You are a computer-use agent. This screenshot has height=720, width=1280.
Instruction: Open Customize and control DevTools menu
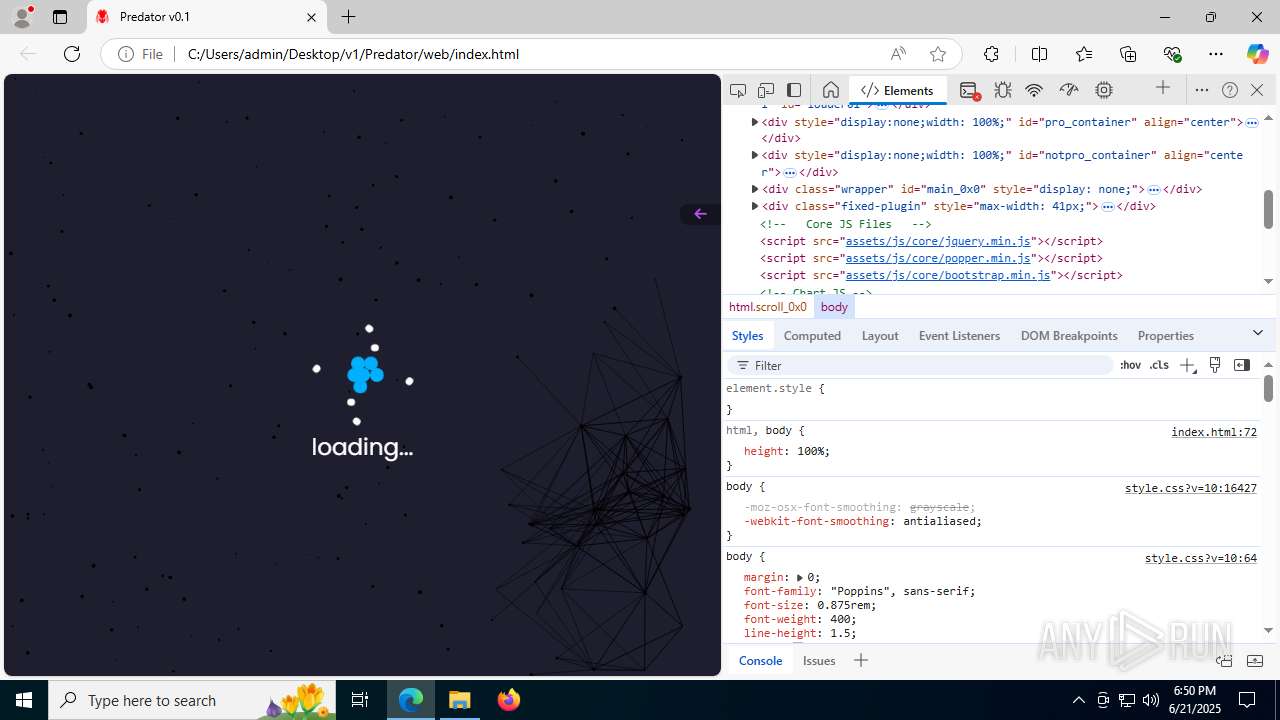(x=1202, y=90)
